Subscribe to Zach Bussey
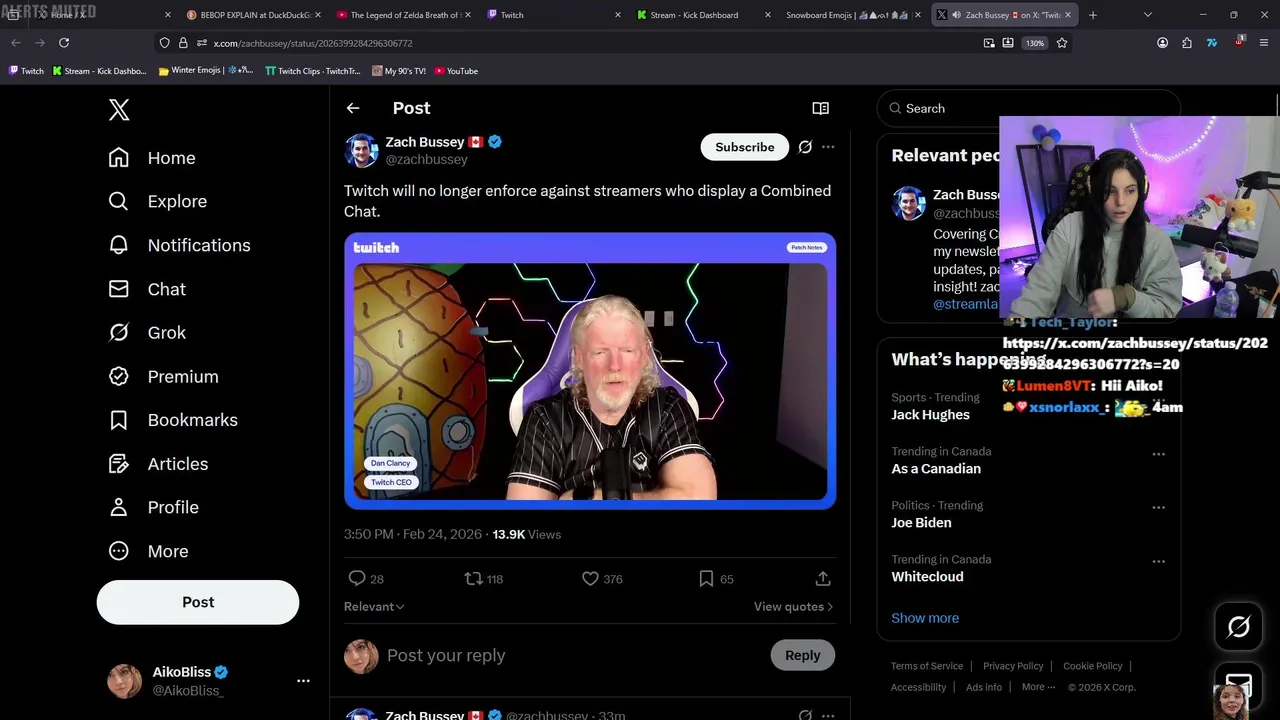 [x=745, y=147]
